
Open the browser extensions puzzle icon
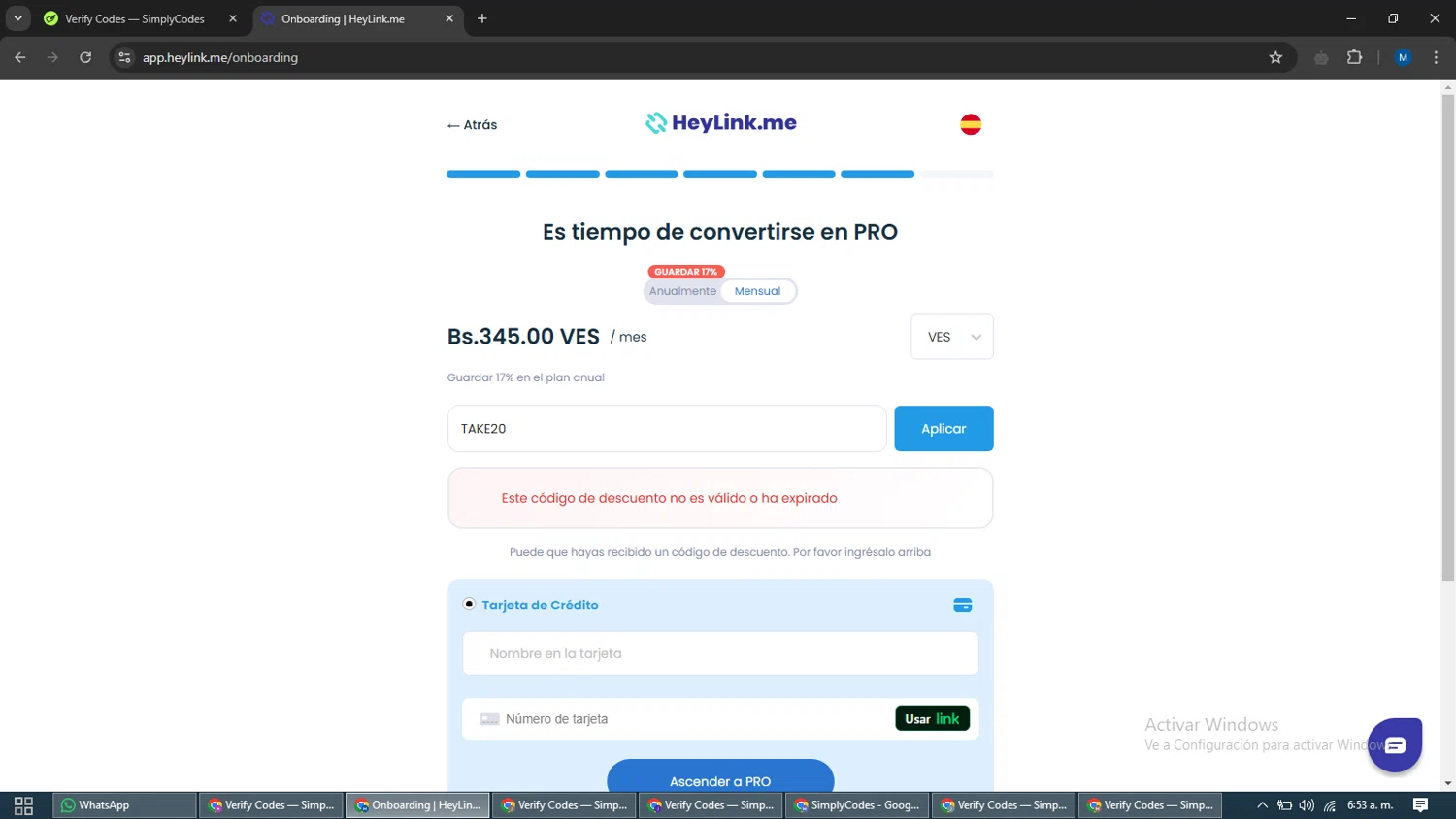point(1355,57)
